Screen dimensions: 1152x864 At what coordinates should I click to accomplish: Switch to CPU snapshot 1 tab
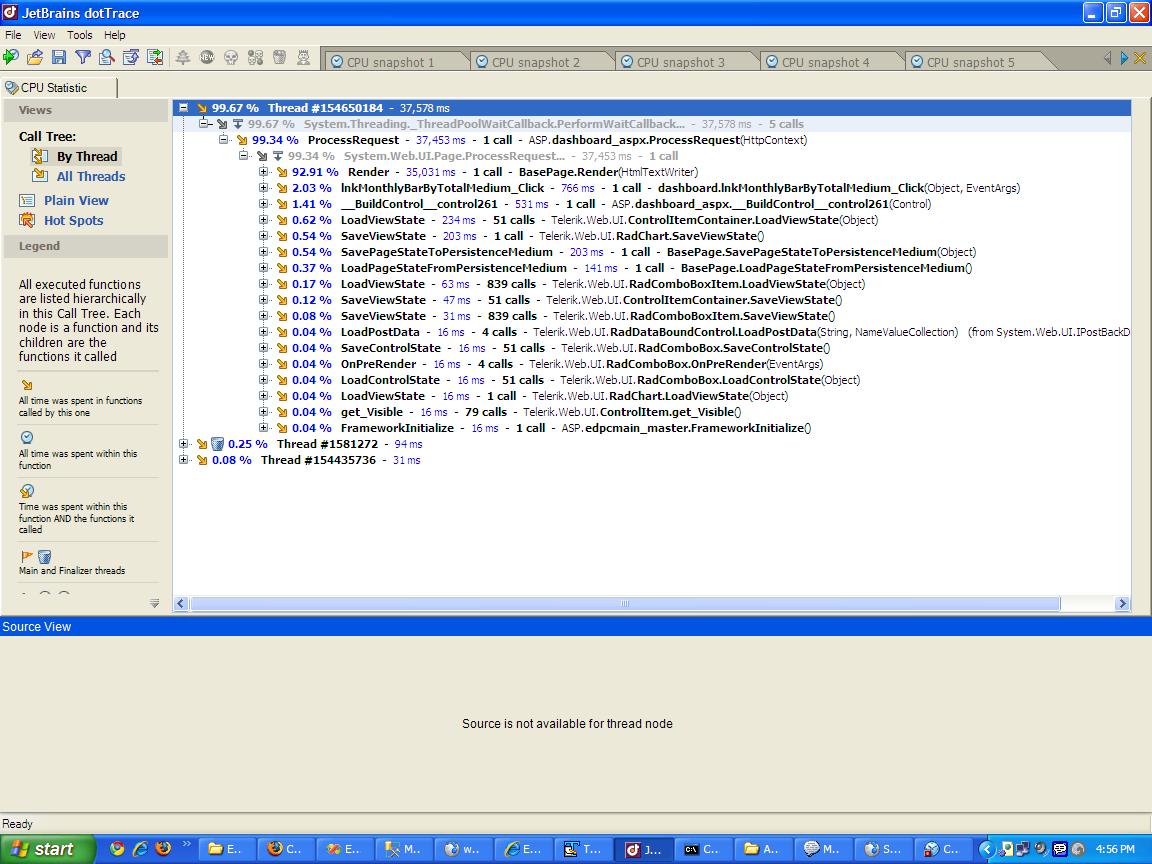tap(390, 62)
